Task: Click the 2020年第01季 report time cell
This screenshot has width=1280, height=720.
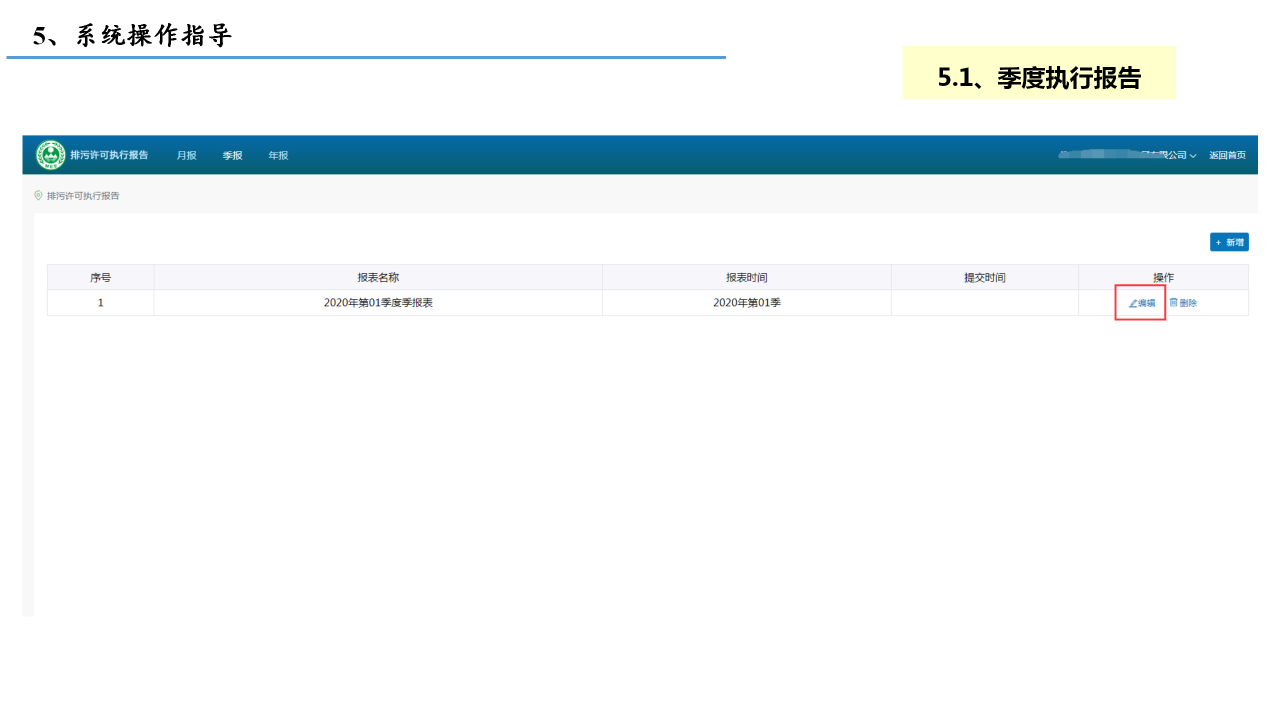Action: pyautogui.click(x=746, y=302)
